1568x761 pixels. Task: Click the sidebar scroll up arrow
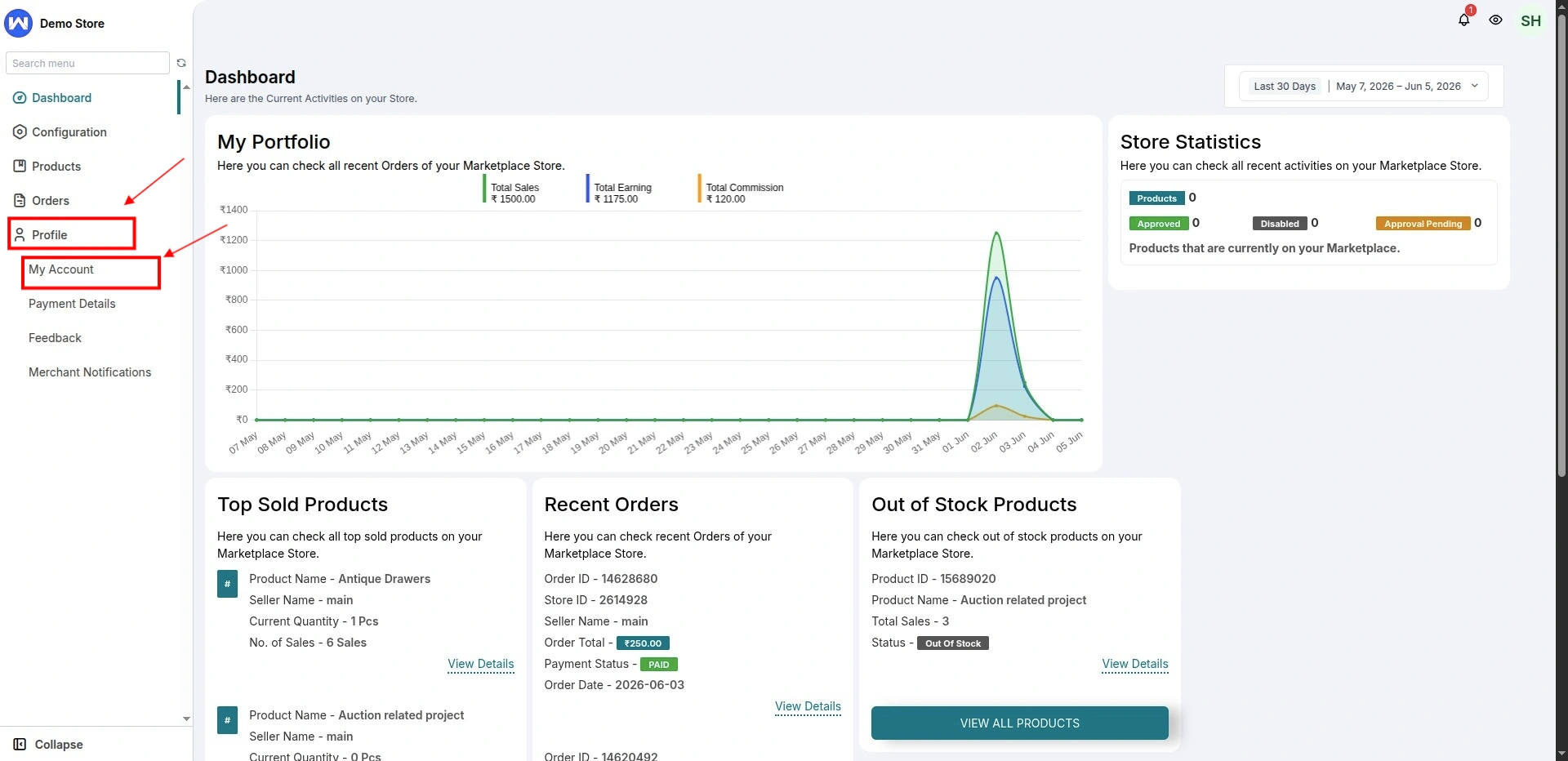(x=186, y=86)
